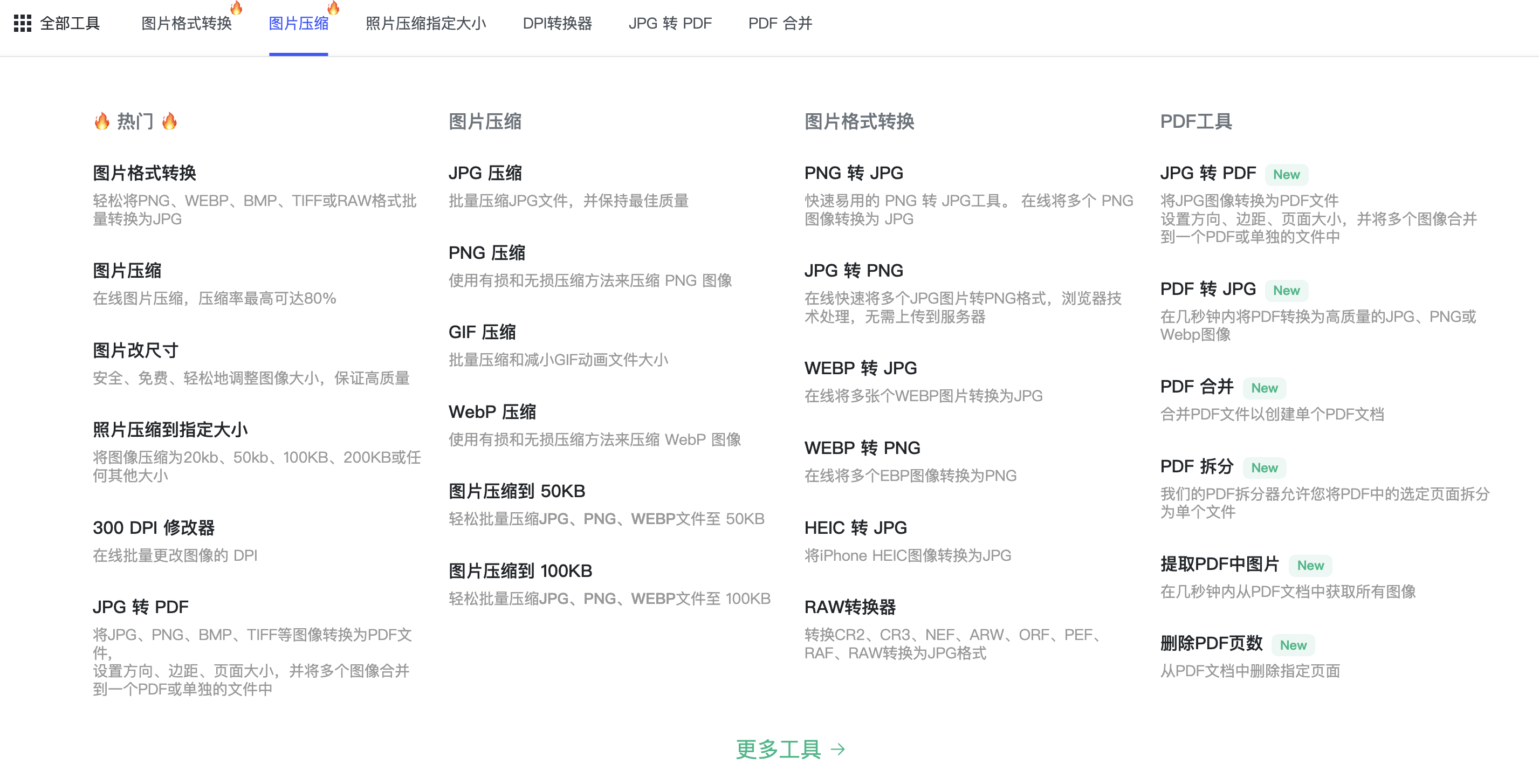
Task: Open the GIF 压缩 tool
Action: click(x=482, y=332)
